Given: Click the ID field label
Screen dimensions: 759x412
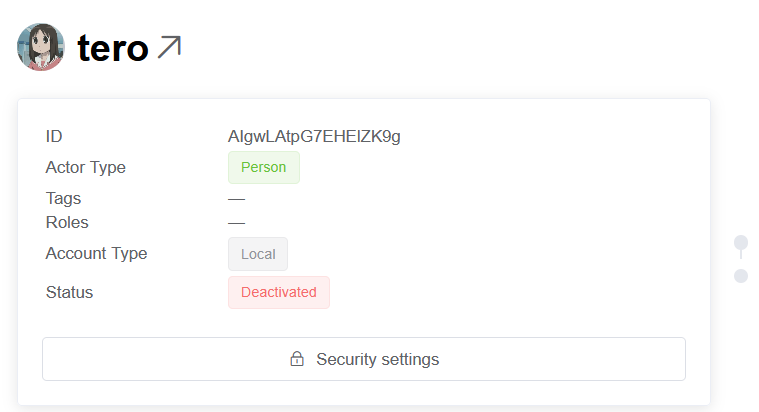Looking at the screenshot, I should (x=54, y=136).
